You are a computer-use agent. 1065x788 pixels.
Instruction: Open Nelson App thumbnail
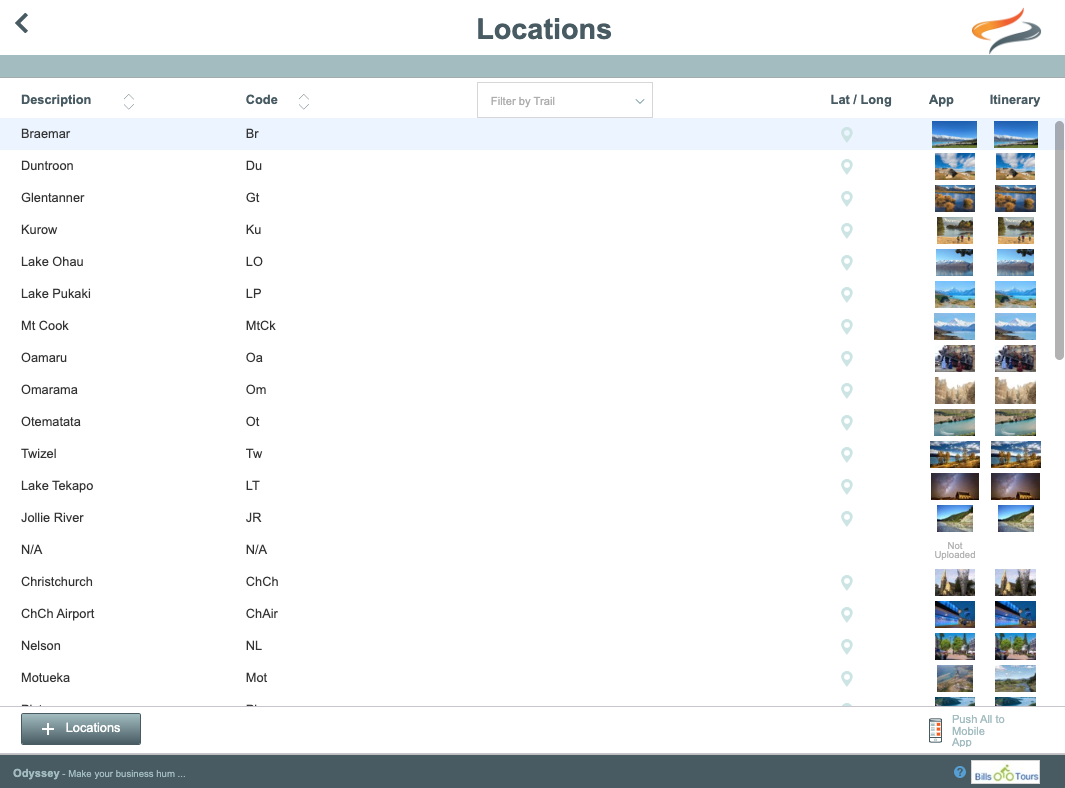click(954, 646)
